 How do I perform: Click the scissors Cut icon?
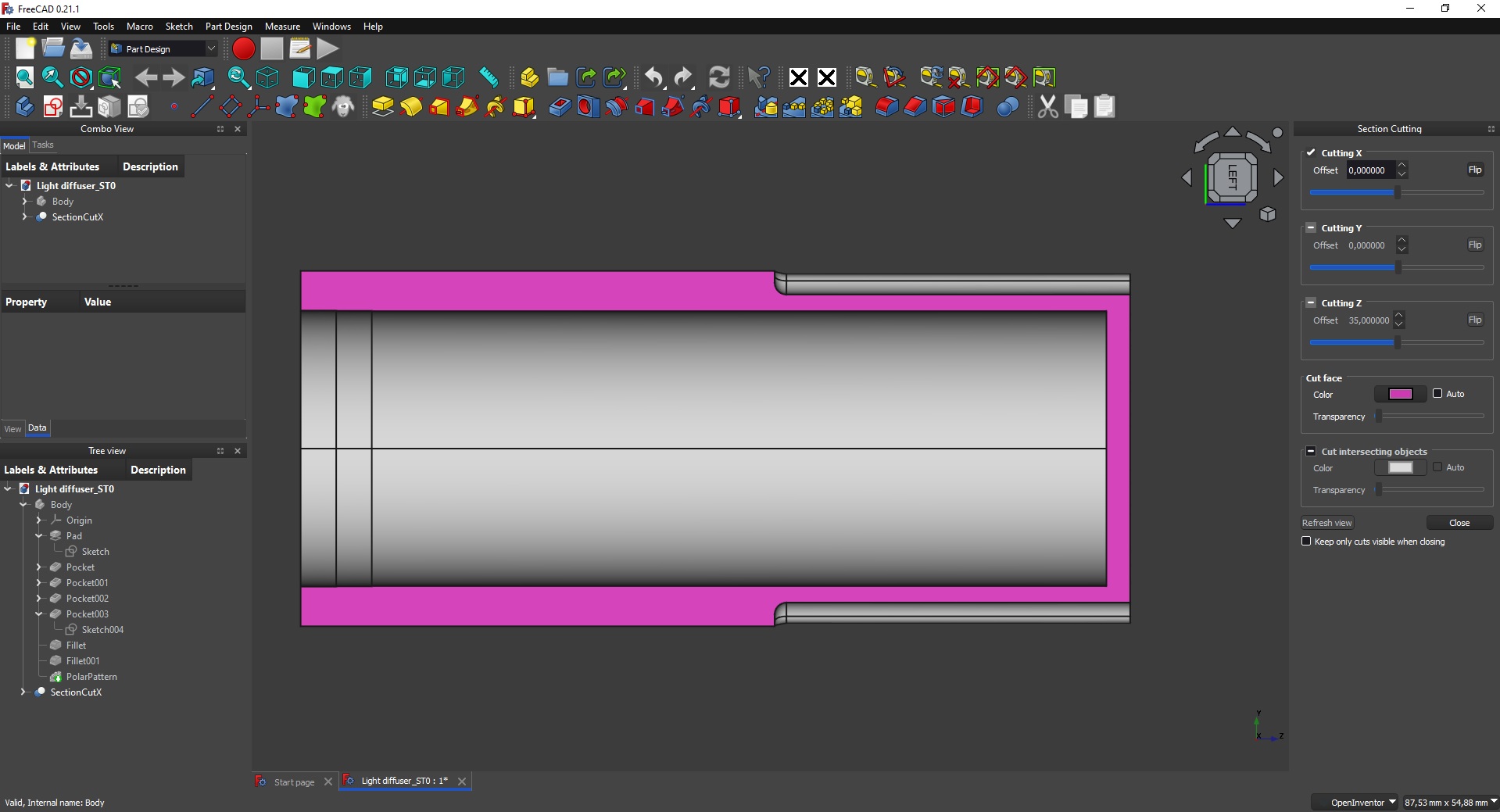click(1047, 106)
